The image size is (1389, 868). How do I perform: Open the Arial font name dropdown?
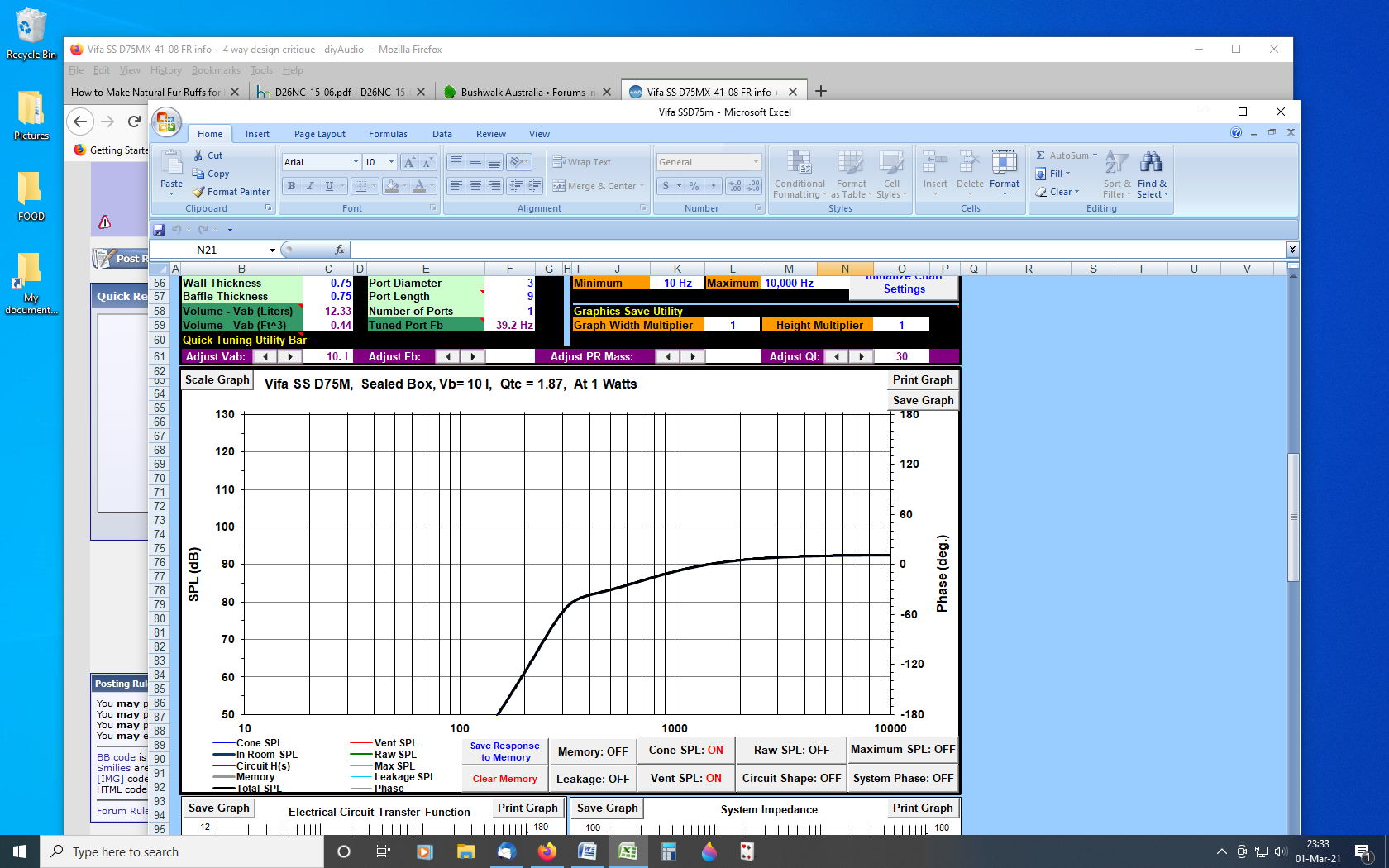(356, 162)
